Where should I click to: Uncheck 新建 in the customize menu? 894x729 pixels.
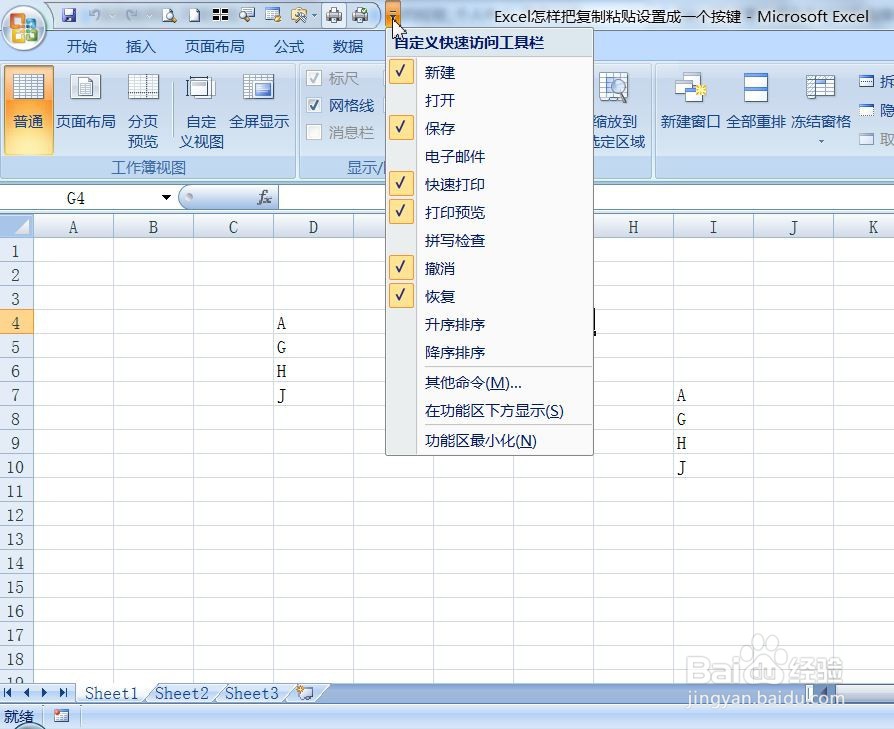coord(489,72)
